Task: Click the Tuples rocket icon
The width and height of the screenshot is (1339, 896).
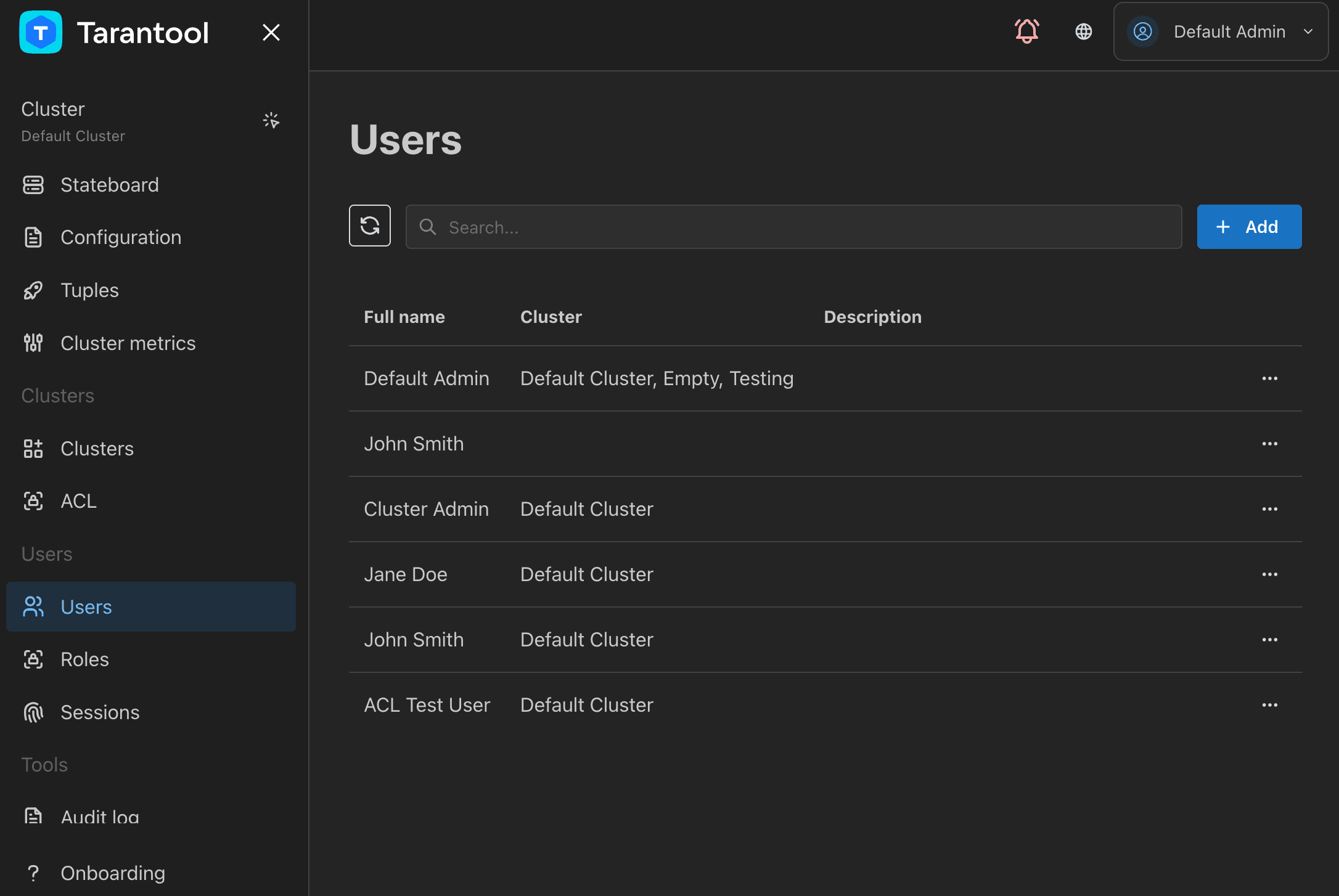Action: pos(33,290)
